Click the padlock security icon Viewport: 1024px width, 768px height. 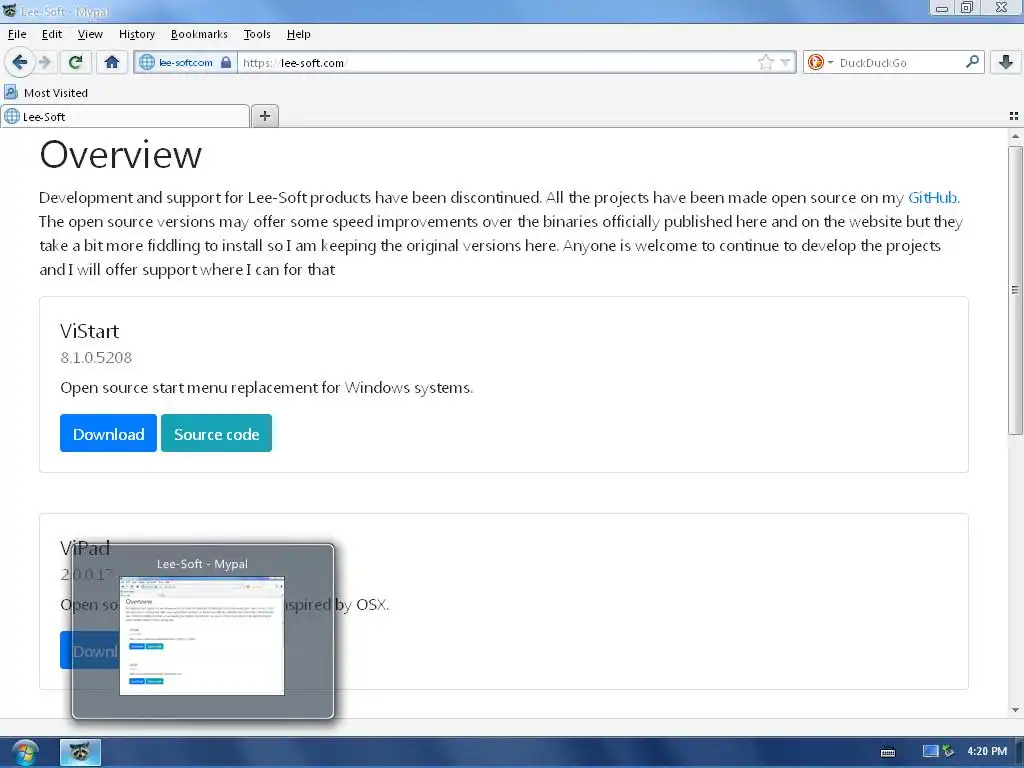pyautogui.click(x=226, y=62)
